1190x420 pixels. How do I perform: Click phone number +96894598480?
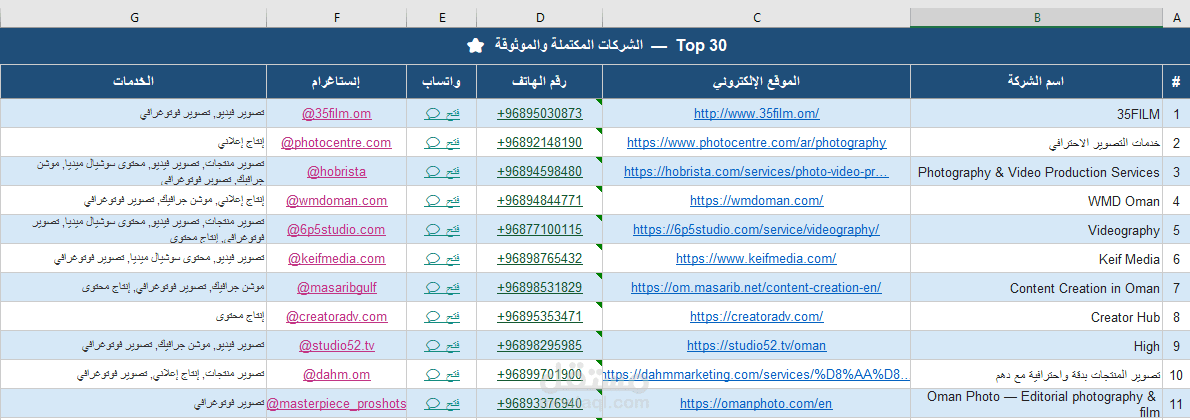point(540,172)
